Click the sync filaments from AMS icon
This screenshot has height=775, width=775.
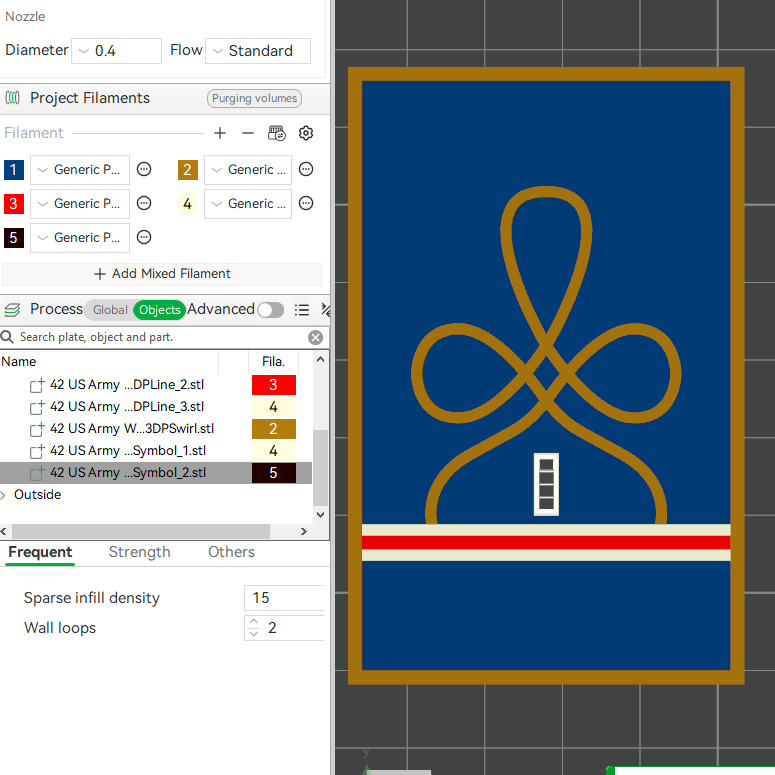point(277,133)
